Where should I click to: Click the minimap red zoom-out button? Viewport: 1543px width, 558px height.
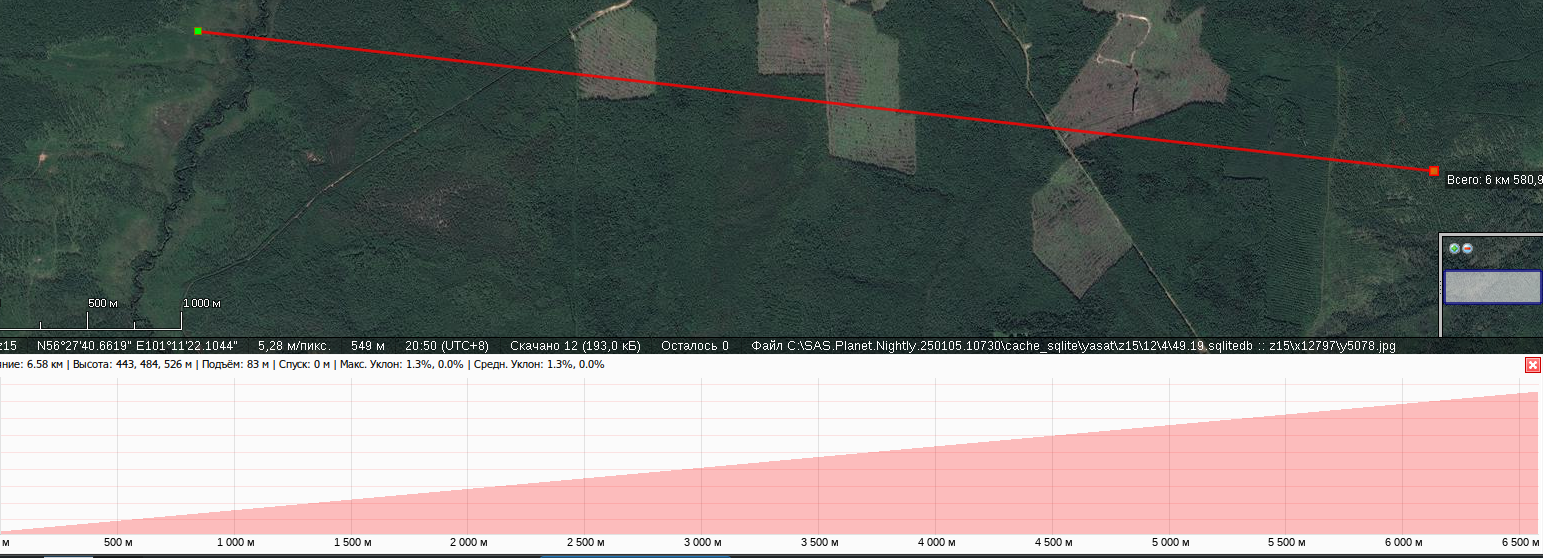(x=1467, y=248)
